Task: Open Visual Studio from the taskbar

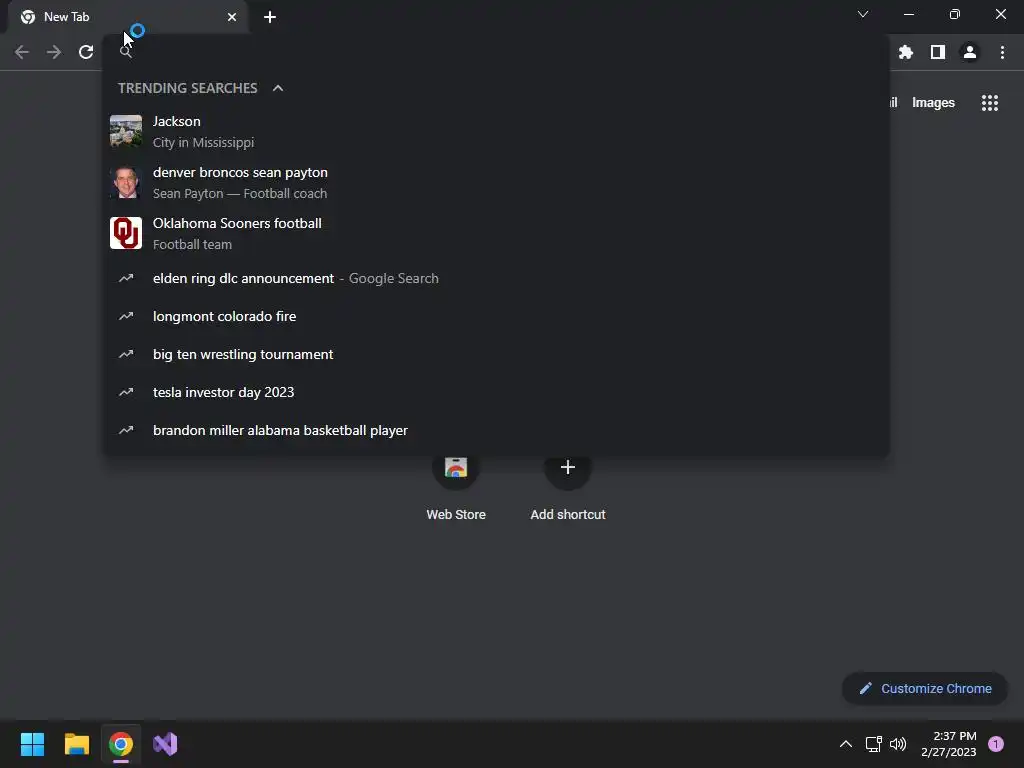Action: (x=165, y=744)
